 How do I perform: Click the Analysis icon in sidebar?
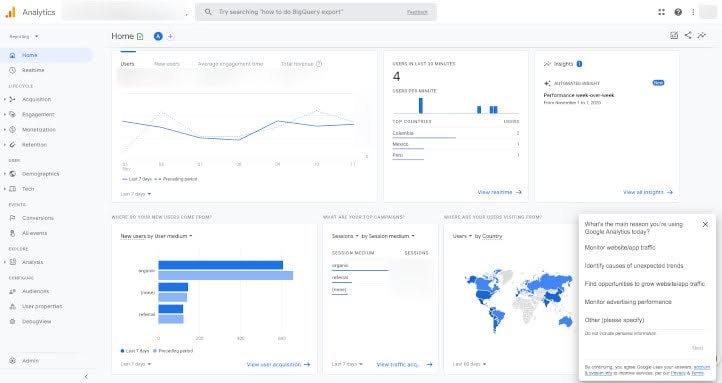coord(12,262)
